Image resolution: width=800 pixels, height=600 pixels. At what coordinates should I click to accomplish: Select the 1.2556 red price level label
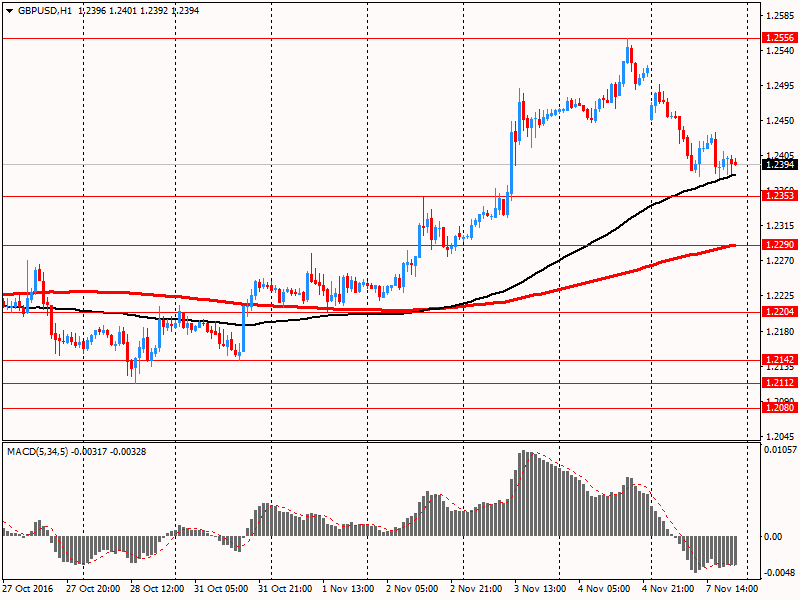point(780,38)
